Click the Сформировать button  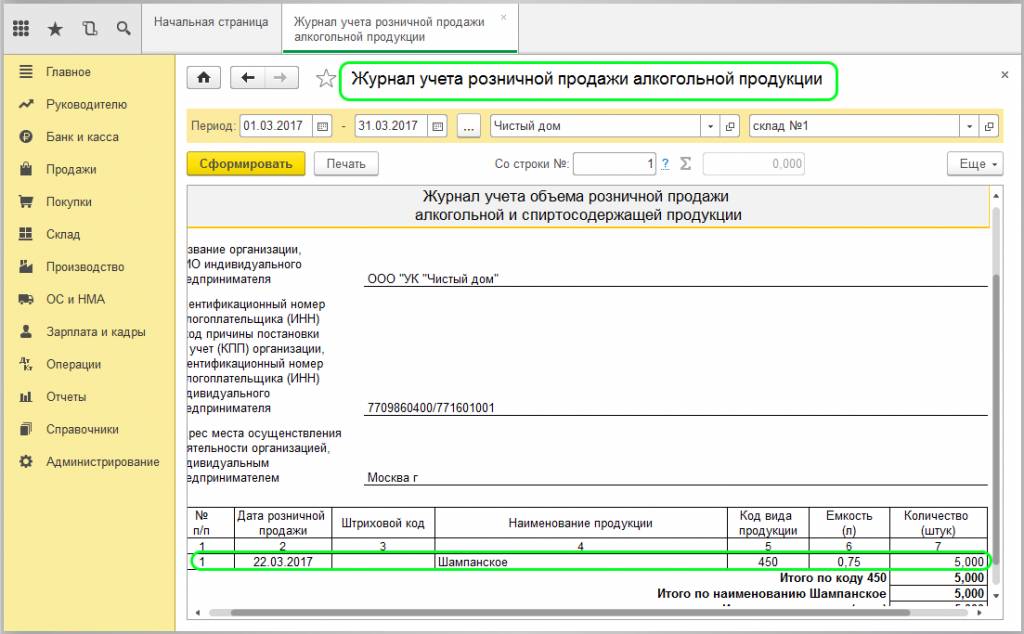coord(246,164)
